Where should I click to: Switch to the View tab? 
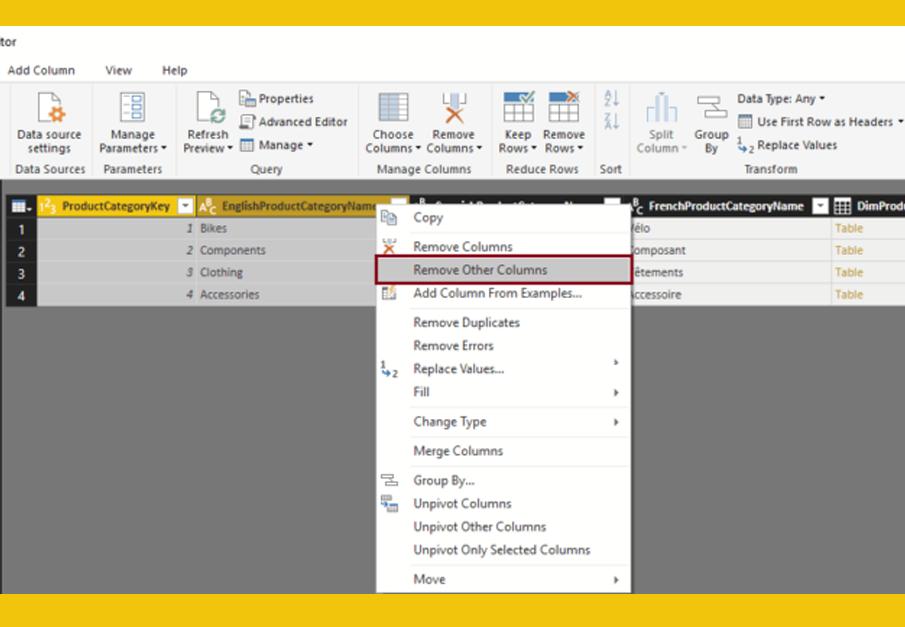point(118,71)
